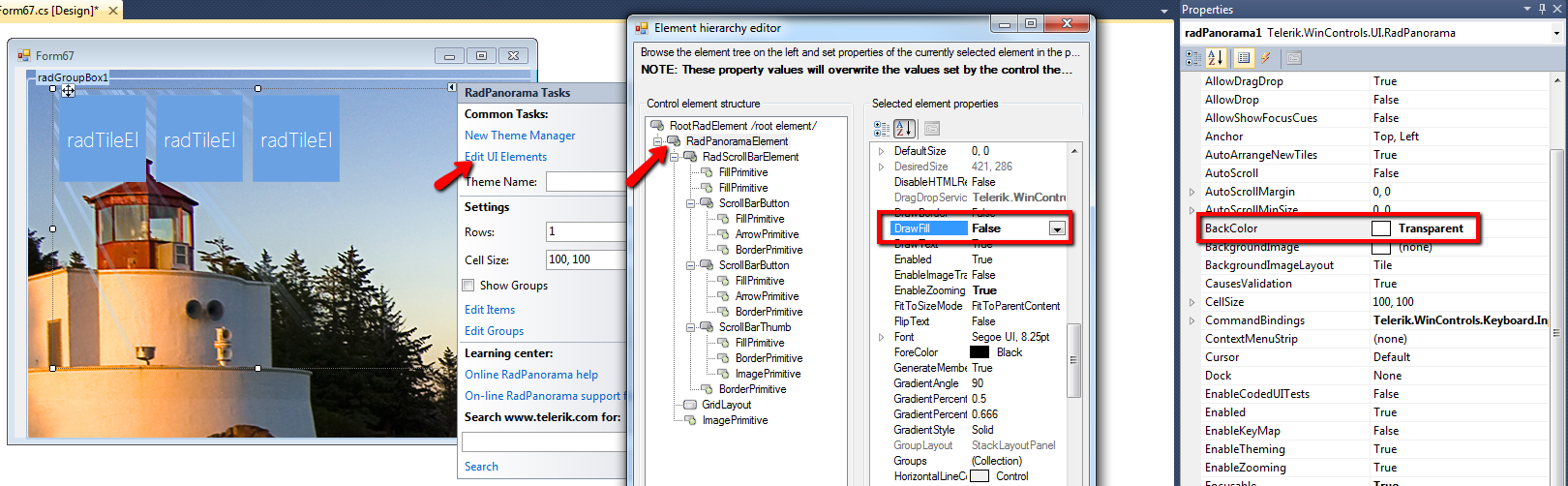This screenshot has width=1568, height=486.
Task: Open the Edit Groups link
Action: (494, 331)
